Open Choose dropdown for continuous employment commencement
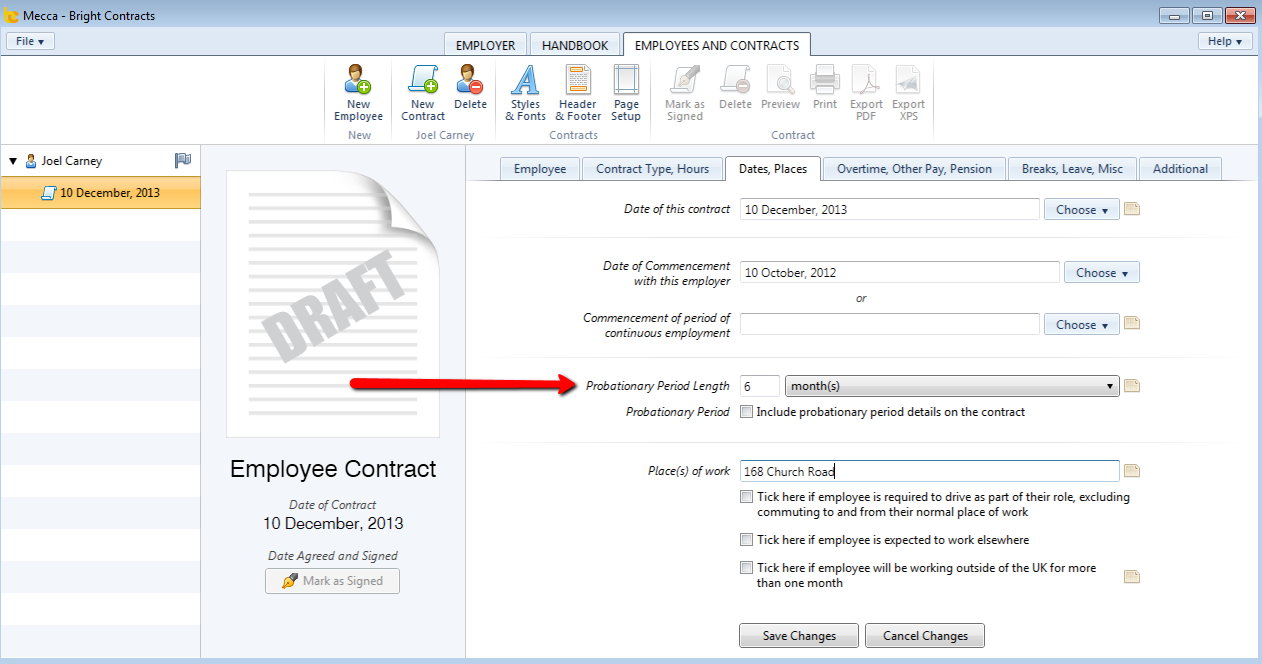 point(1082,325)
